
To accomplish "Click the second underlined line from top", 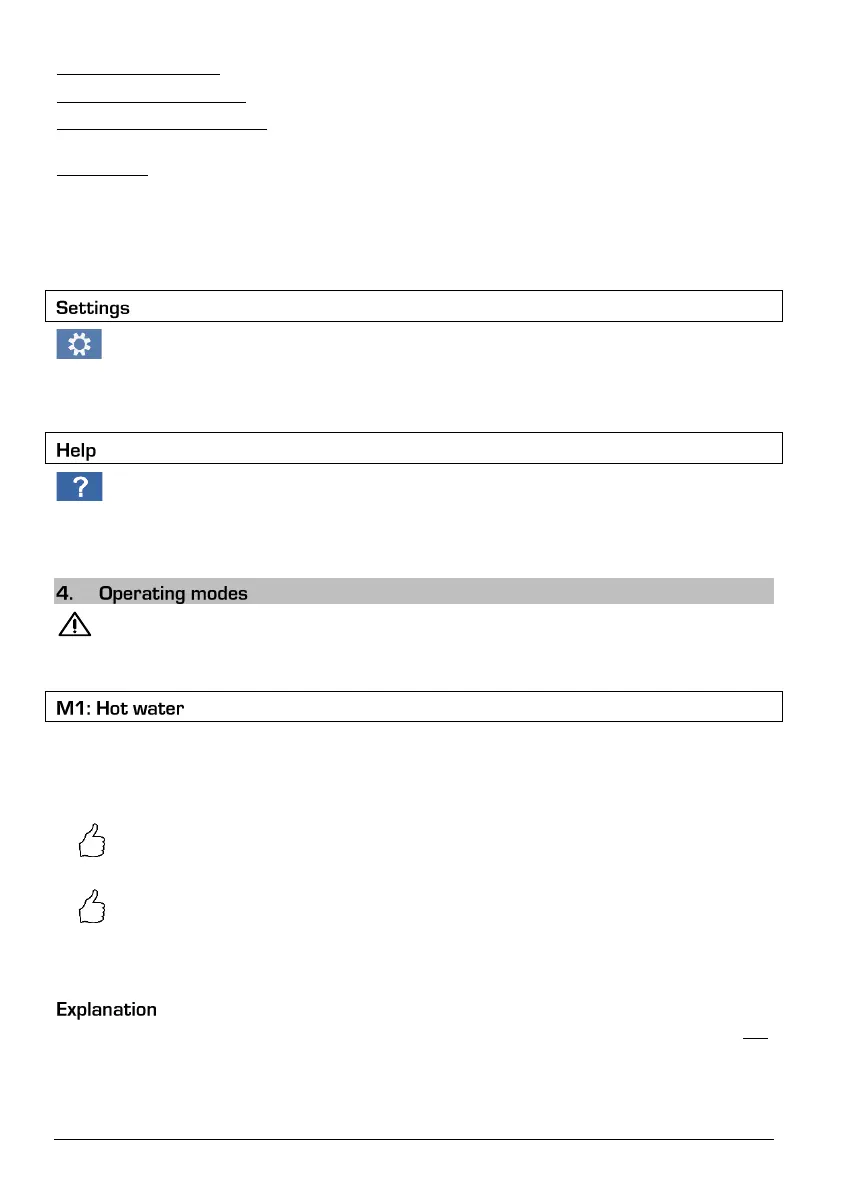I will (151, 102).
